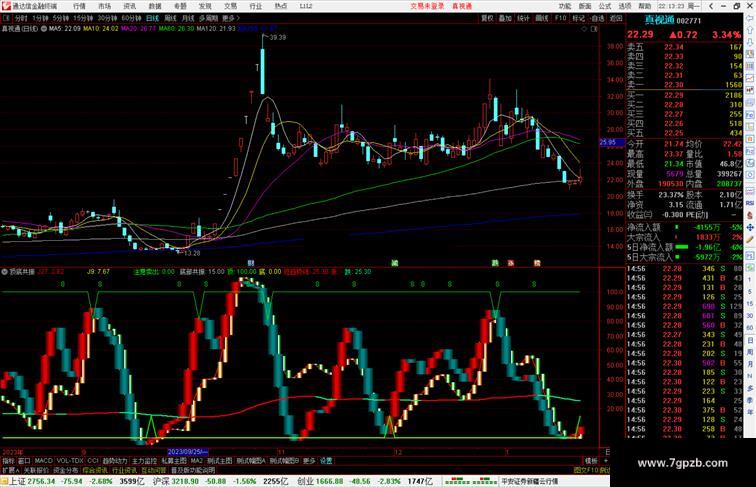Switch chart to 15分钟 period
Viewport: 756px width, 487px height.
pyautogui.click(x=83, y=18)
